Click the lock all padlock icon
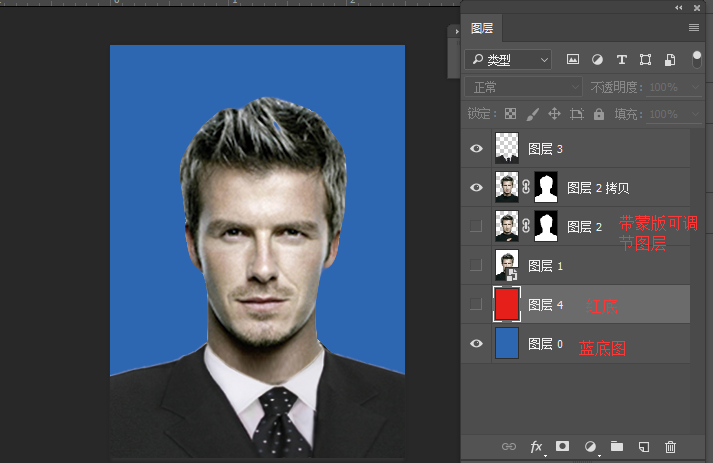The height and width of the screenshot is (463, 713). click(x=599, y=115)
